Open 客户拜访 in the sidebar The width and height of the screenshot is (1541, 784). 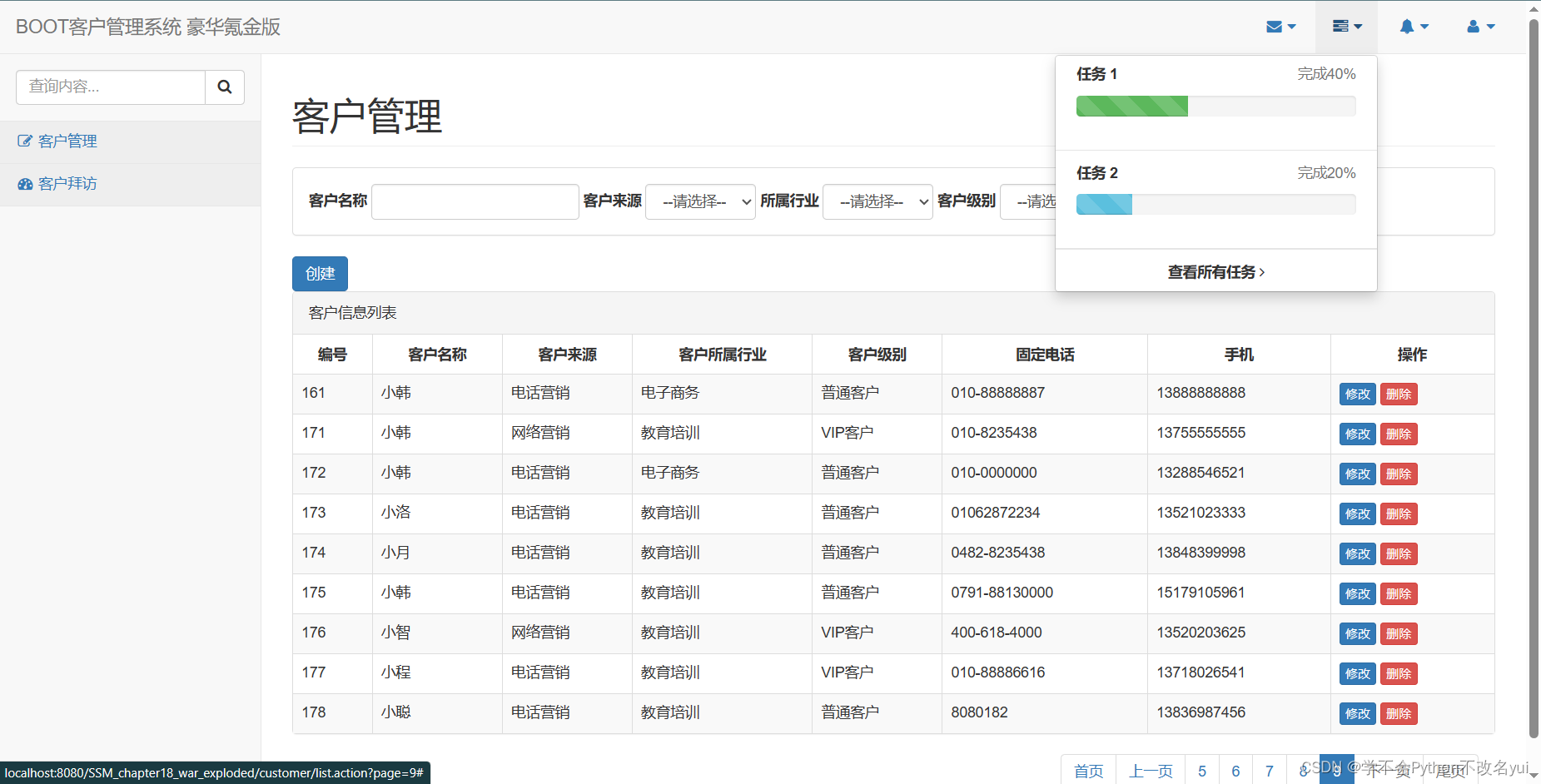click(130, 184)
